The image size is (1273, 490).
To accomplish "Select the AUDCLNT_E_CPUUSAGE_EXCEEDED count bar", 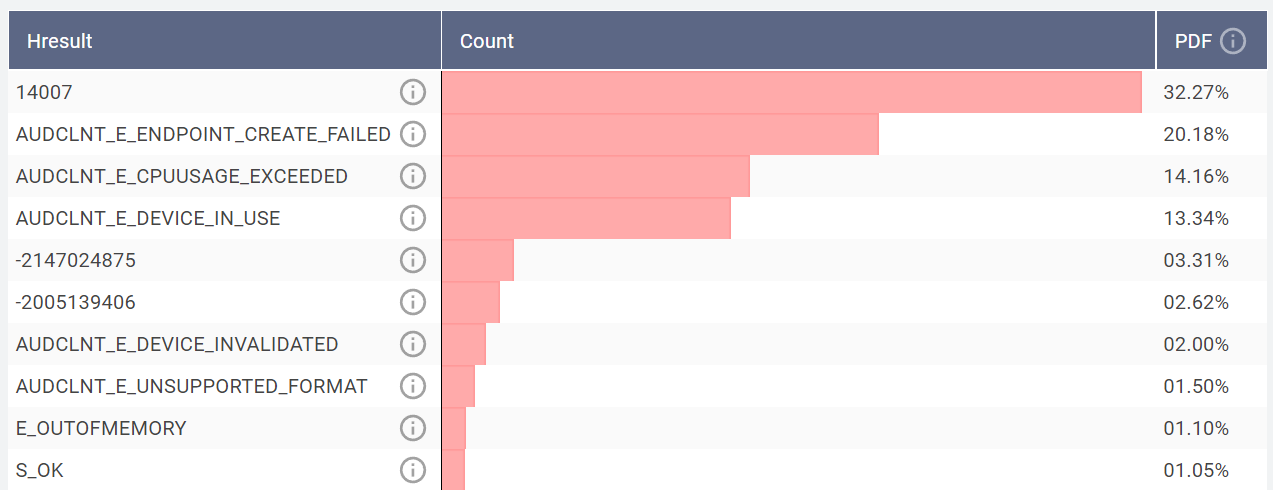I will pos(596,176).
